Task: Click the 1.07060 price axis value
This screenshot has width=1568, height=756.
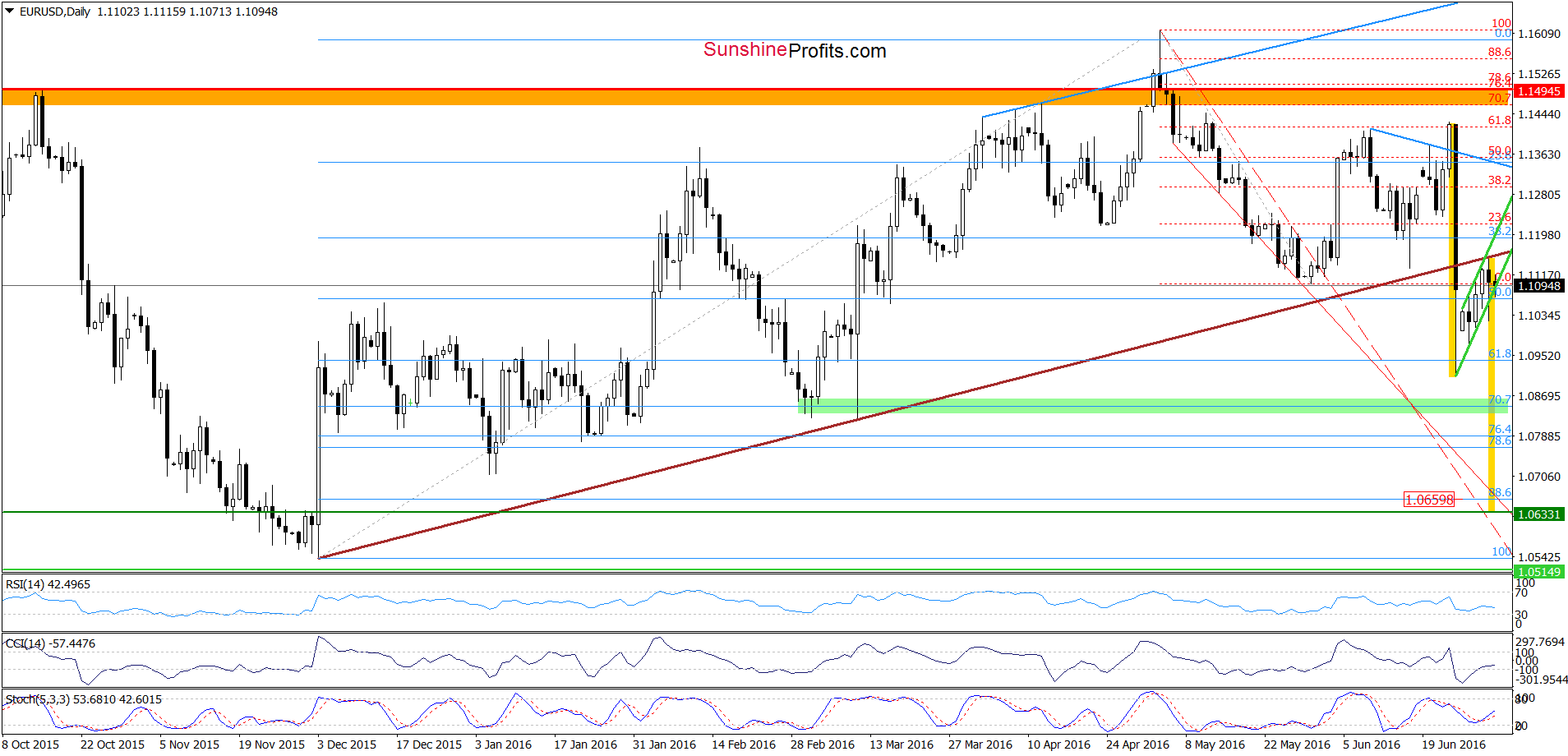Action: point(1539,477)
